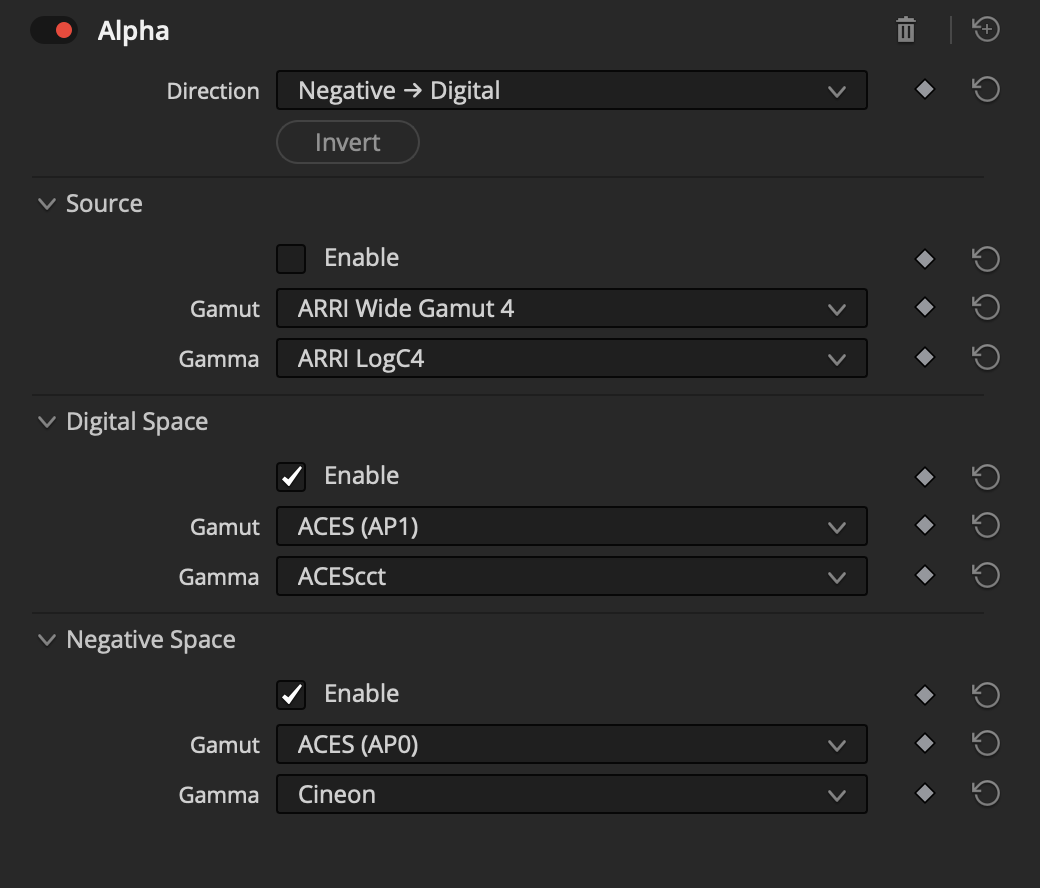Collapse the Negative Space section
Screen dimensions: 1040x888
[46, 639]
